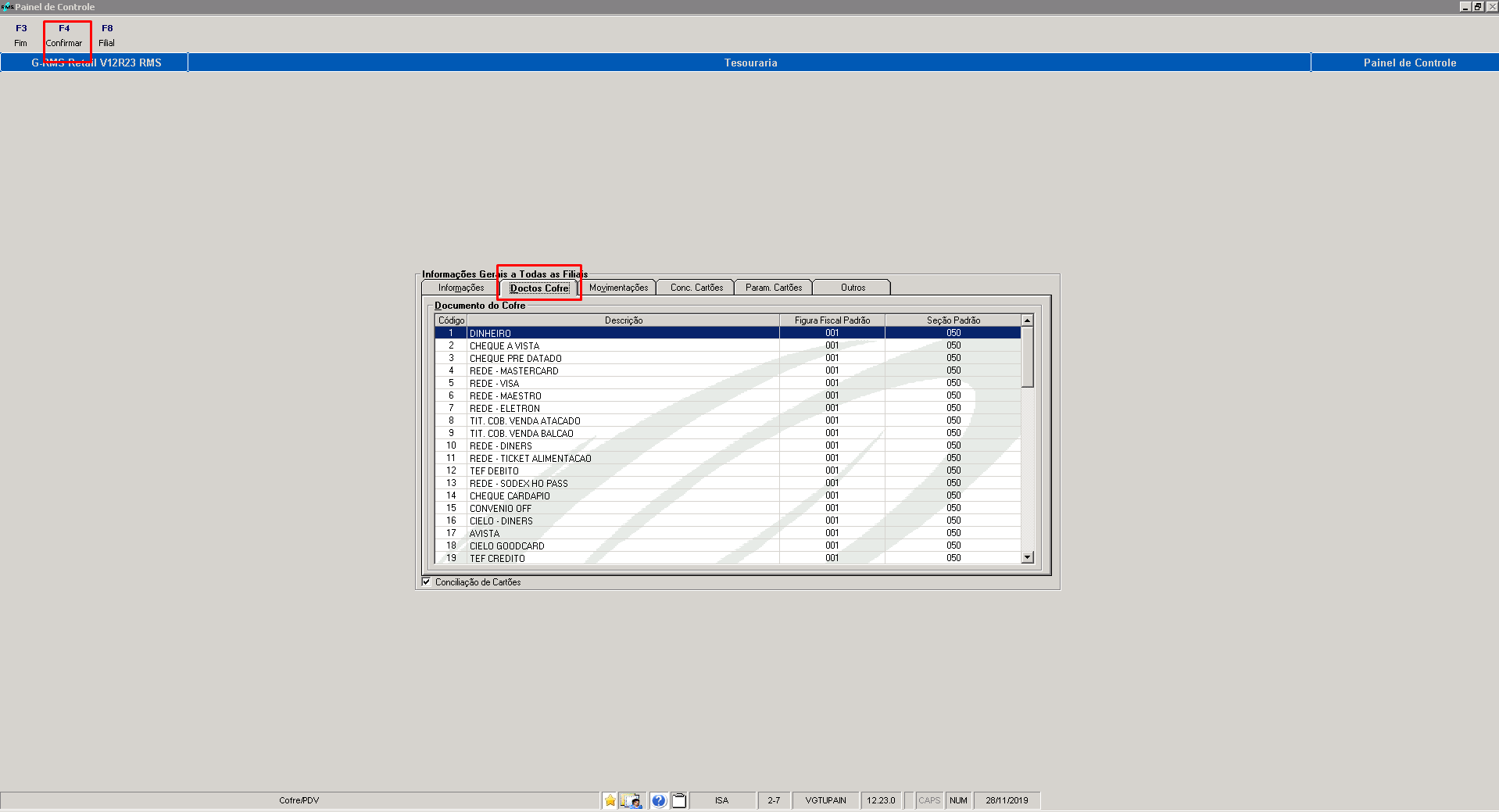Select the CHEQUE CARDAPIO row
Screen dimensions: 1499x812
click(x=728, y=495)
